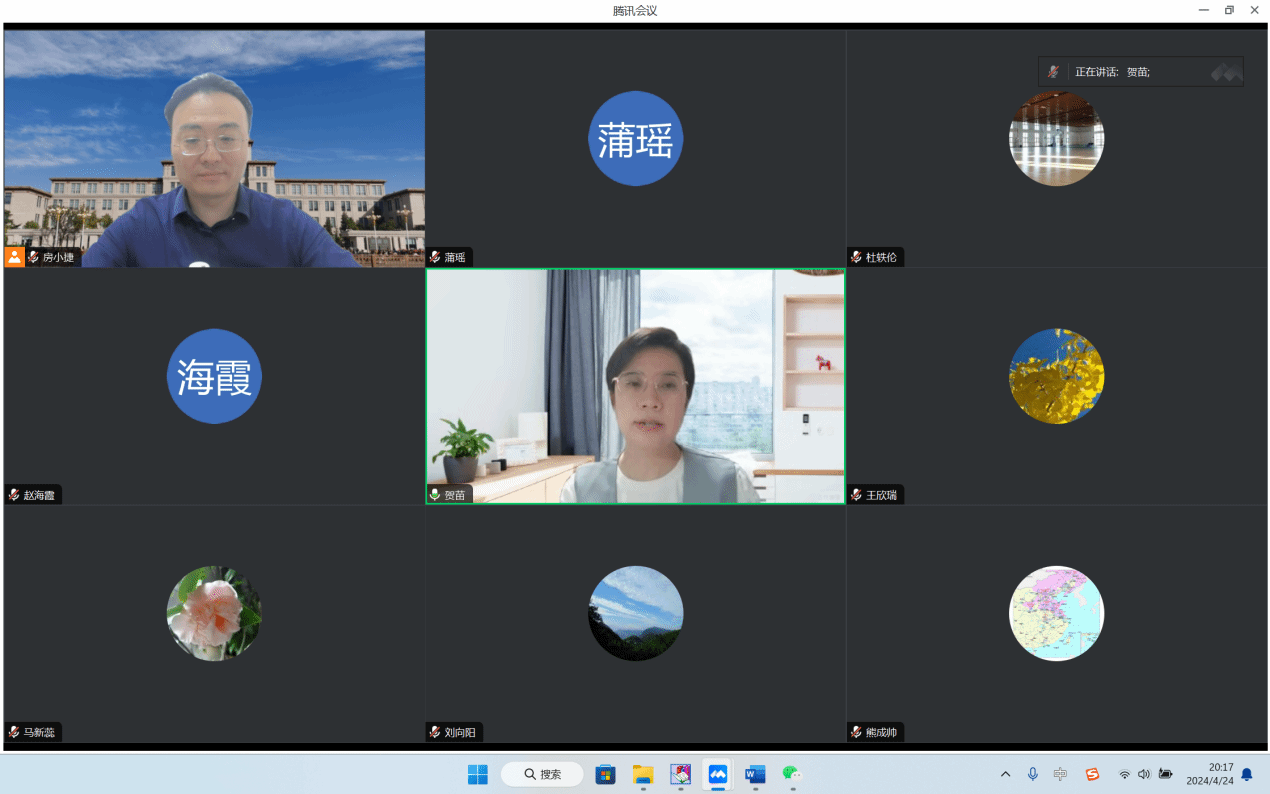Select 贺苗's active speaker video tile
The image size is (1270, 794).
[635, 386]
